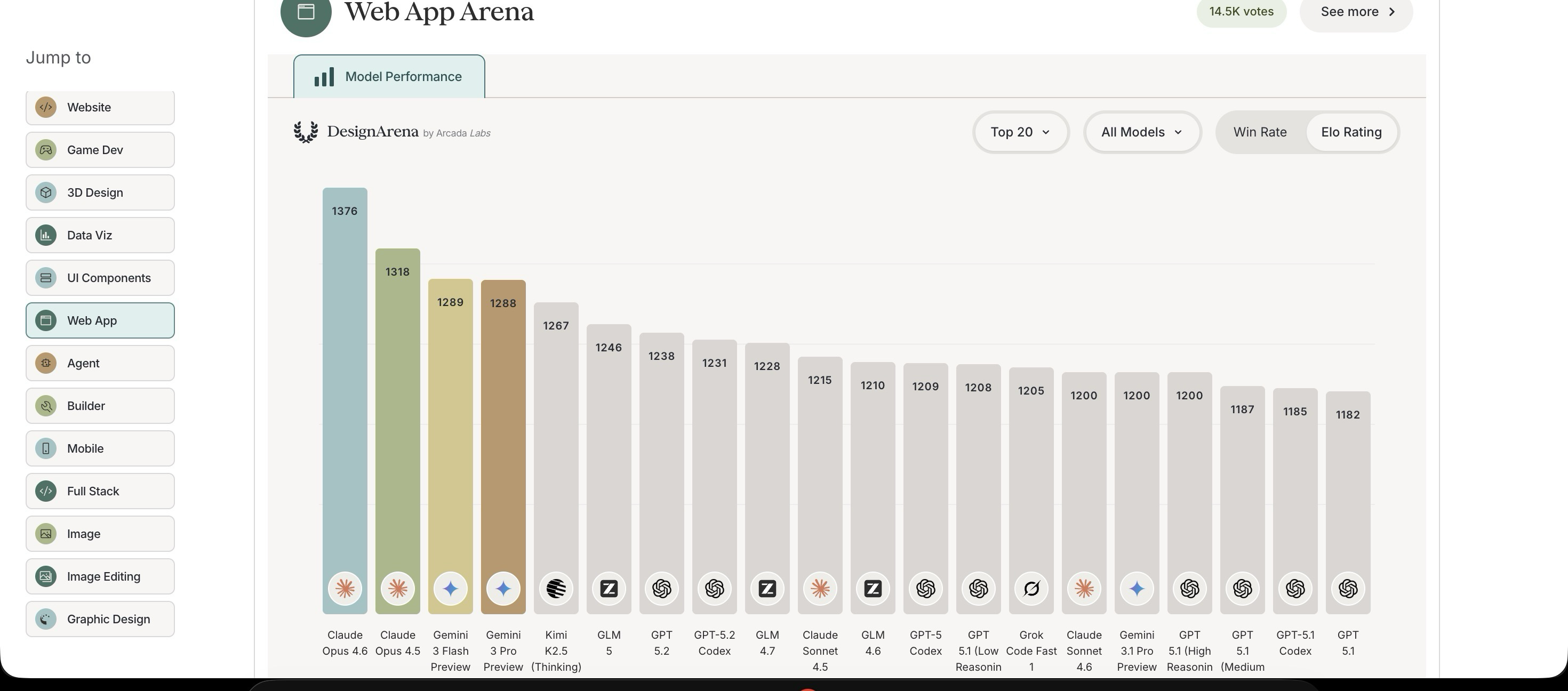Open the Top 20 dropdown
The image size is (1568, 691).
coord(1020,132)
